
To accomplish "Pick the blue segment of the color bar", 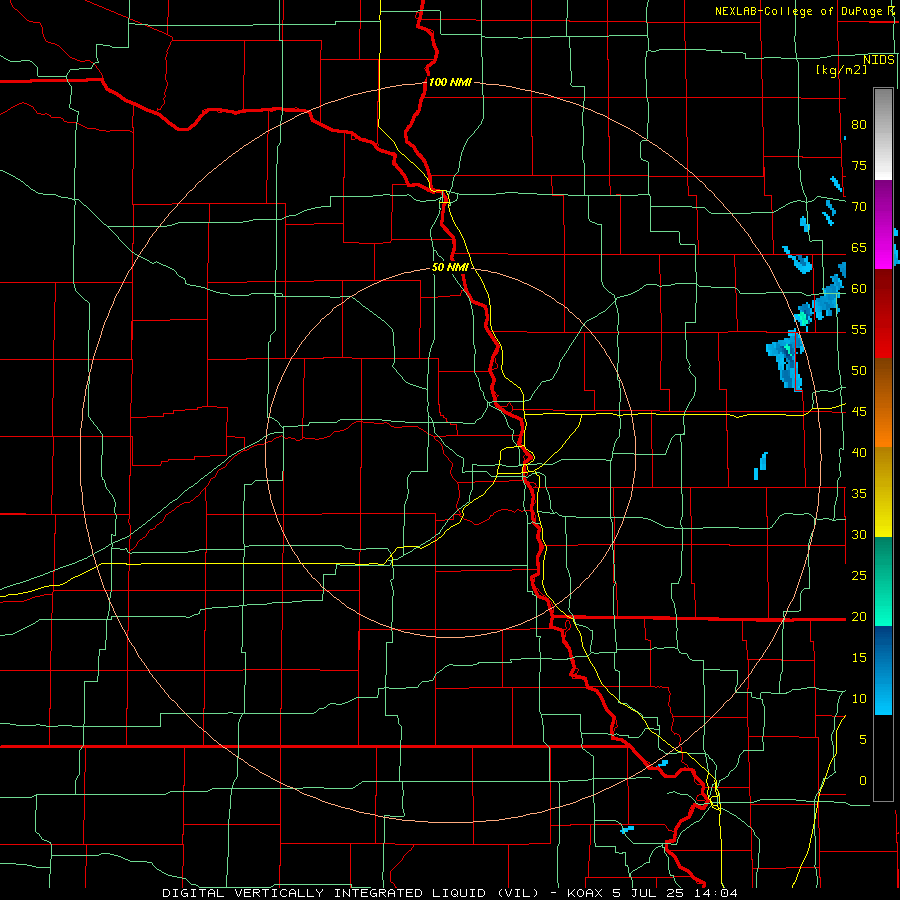I will pos(883,670).
